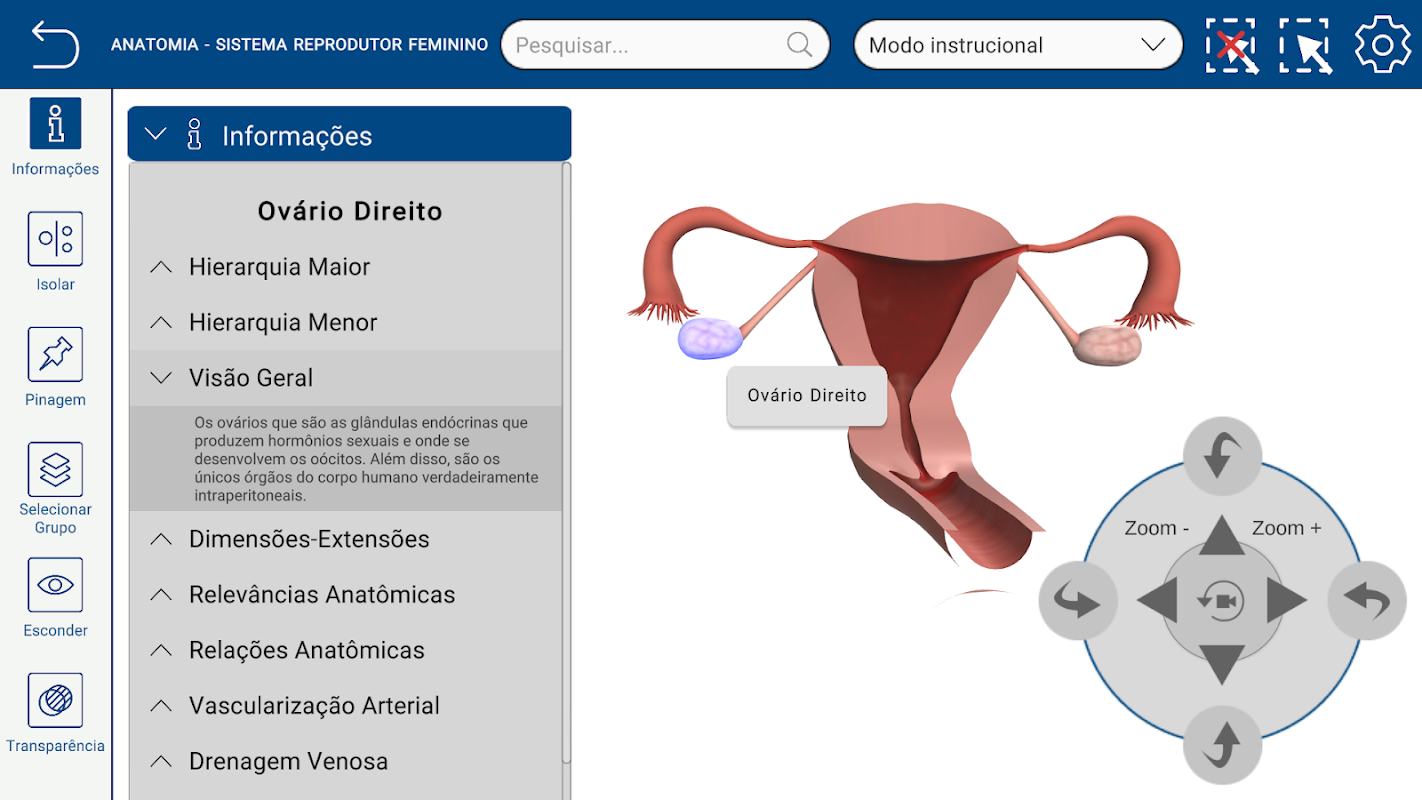The image size is (1422, 800).
Task: Select the highlighted blue right ovary in model
Action: [711, 337]
